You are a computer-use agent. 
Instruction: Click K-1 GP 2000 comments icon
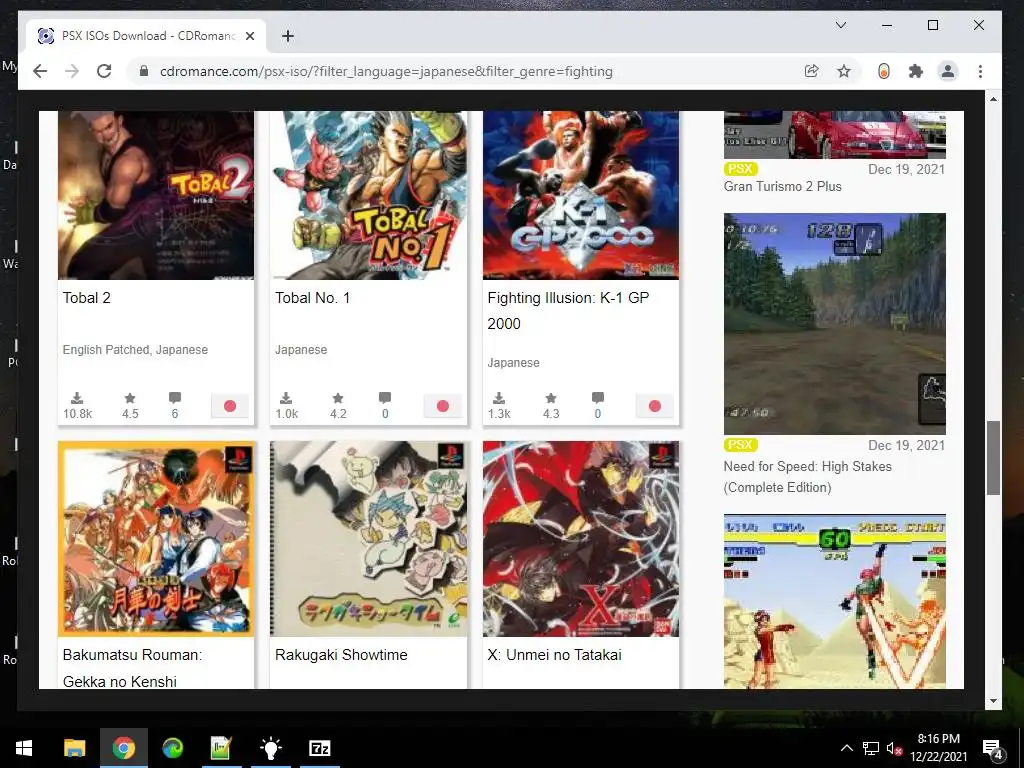(x=598, y=398)
